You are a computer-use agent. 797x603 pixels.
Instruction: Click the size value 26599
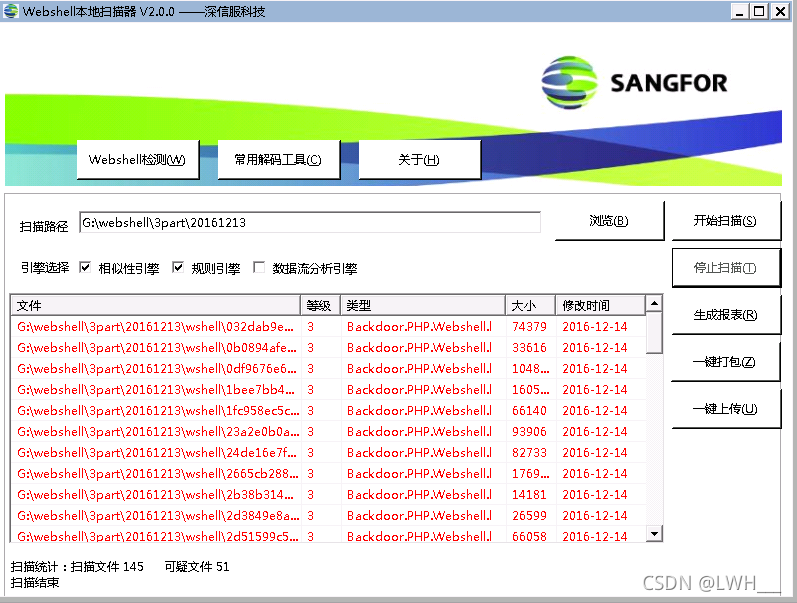click(x=529, y=516)
